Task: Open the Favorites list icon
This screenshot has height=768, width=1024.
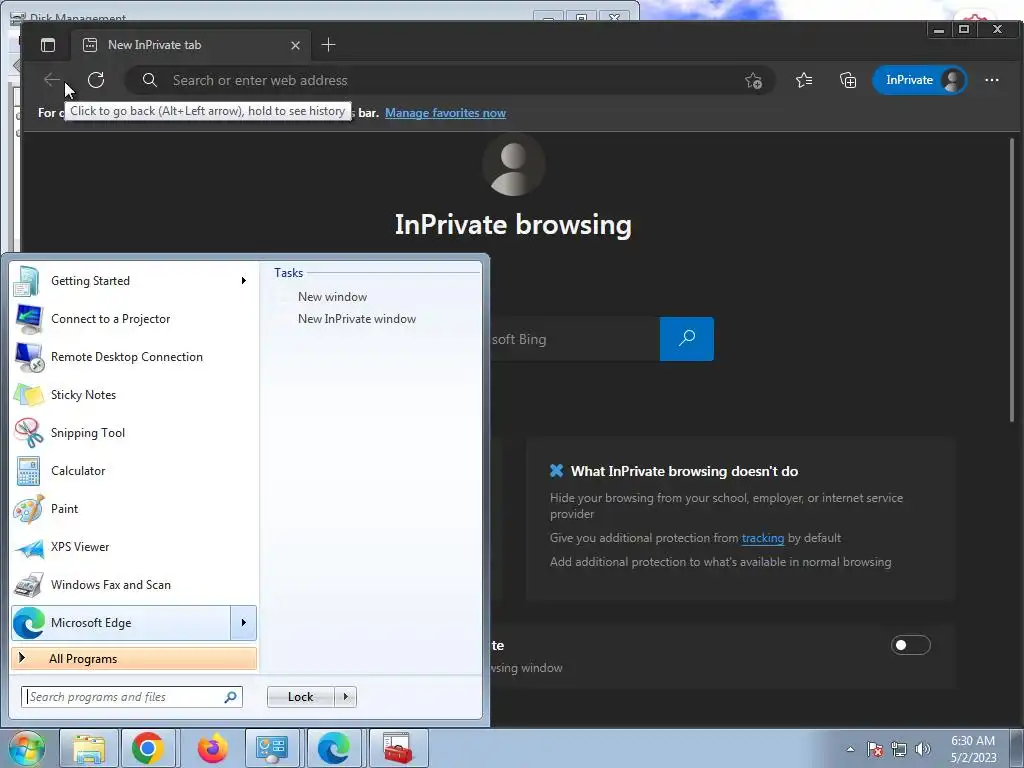Action: (804, 80)
